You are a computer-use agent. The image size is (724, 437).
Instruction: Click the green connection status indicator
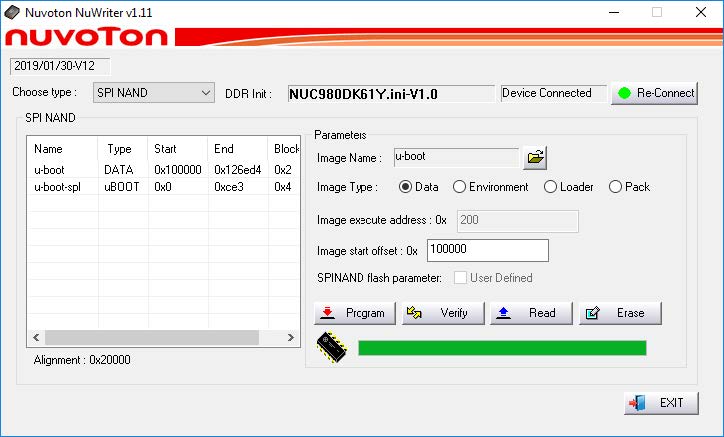(624, 93)
